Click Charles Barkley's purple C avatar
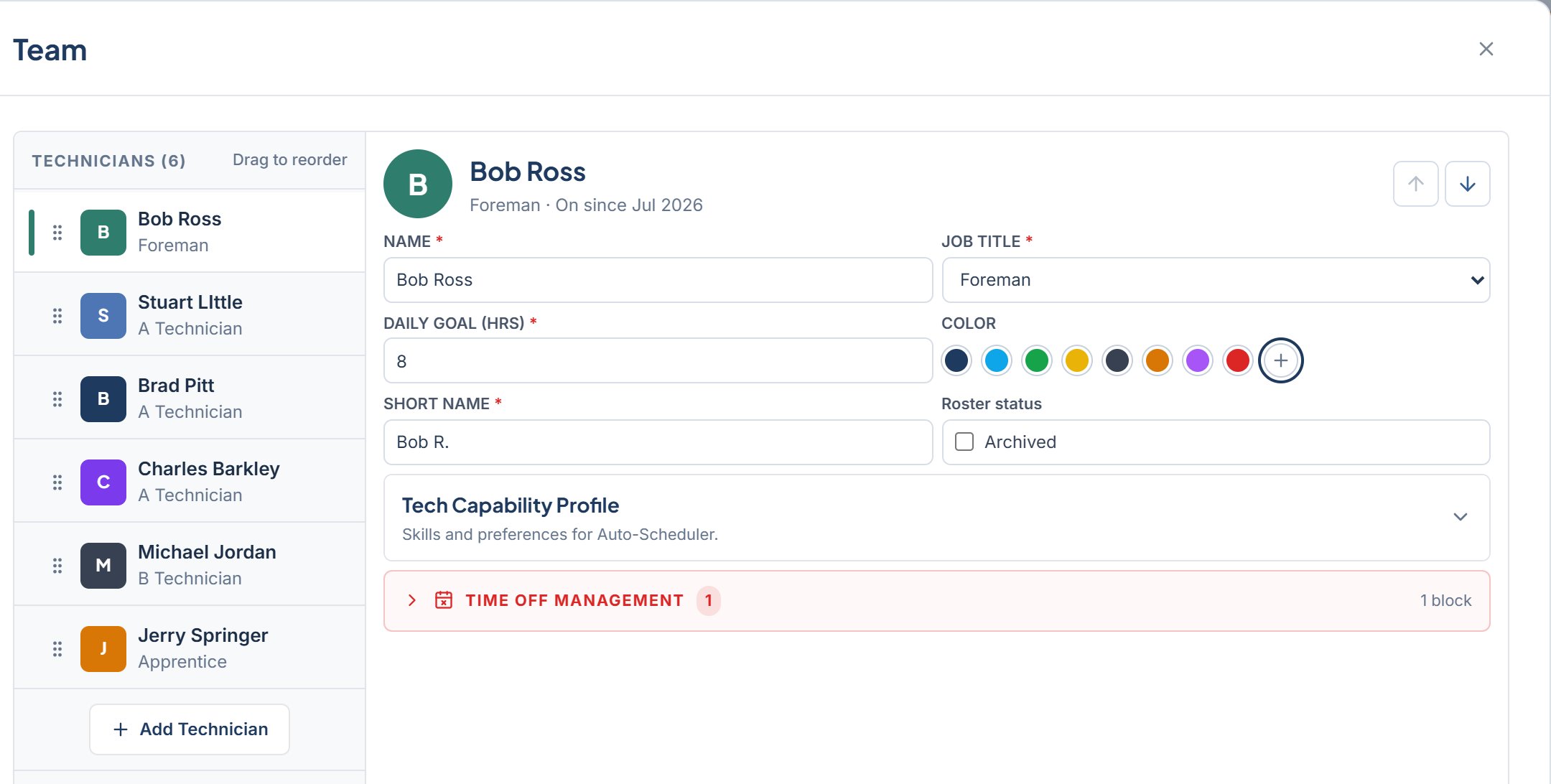The image size is (1551, 784). click(103, 482)
